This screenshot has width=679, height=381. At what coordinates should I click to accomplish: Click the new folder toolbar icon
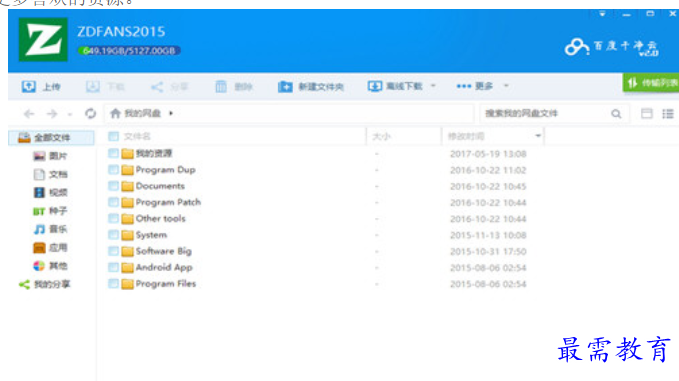[x=285, y=87]
